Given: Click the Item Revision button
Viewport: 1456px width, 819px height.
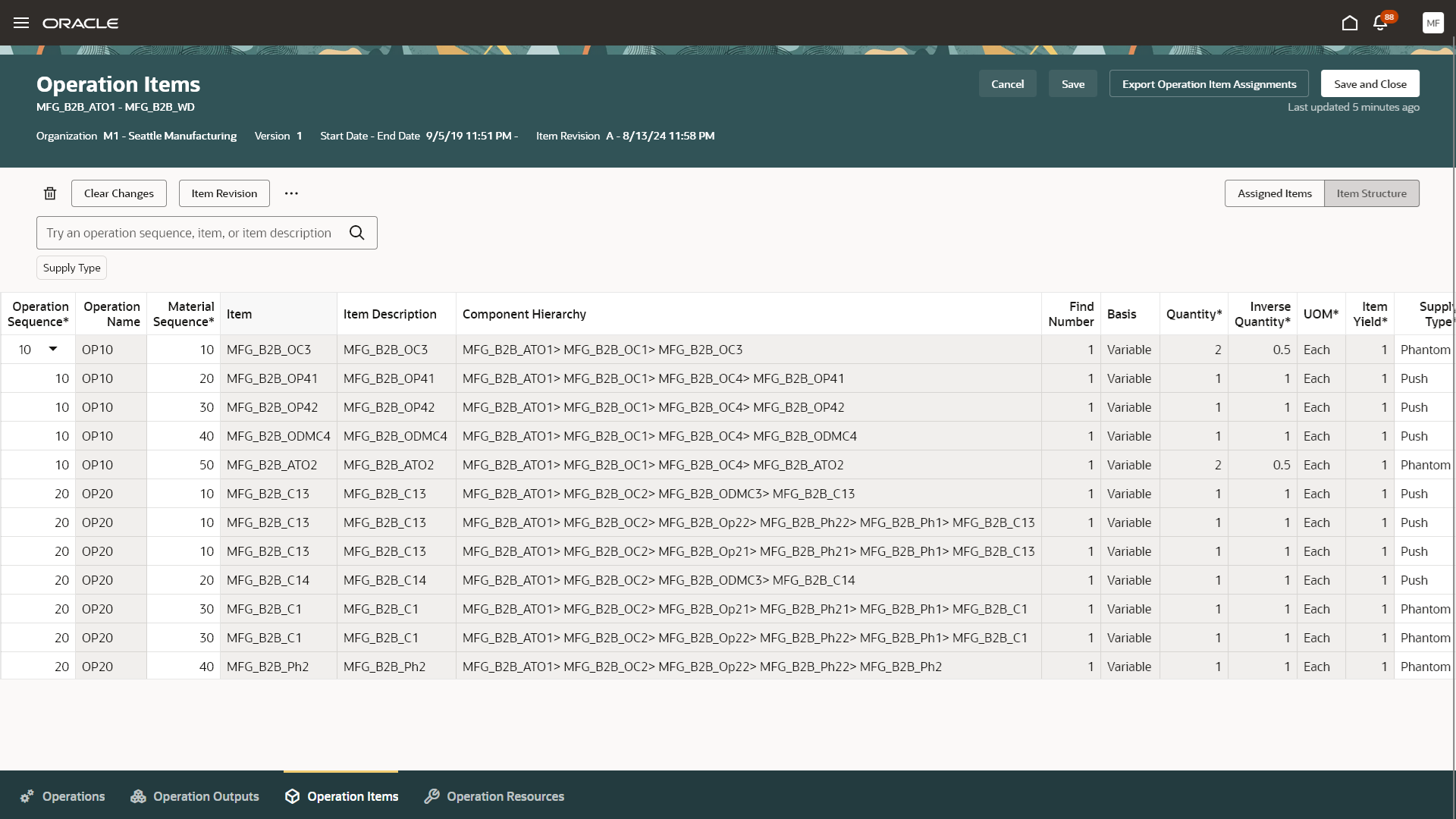Looking at the screenshot, I should (x=224, y=193).
